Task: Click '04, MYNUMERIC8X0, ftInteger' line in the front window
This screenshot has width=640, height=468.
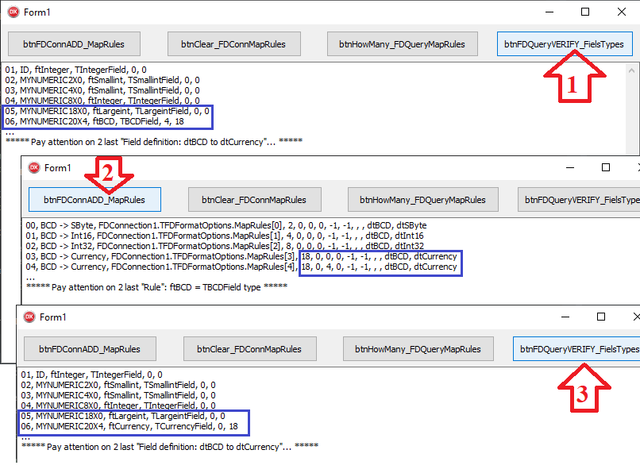Action: coord(118,406)
